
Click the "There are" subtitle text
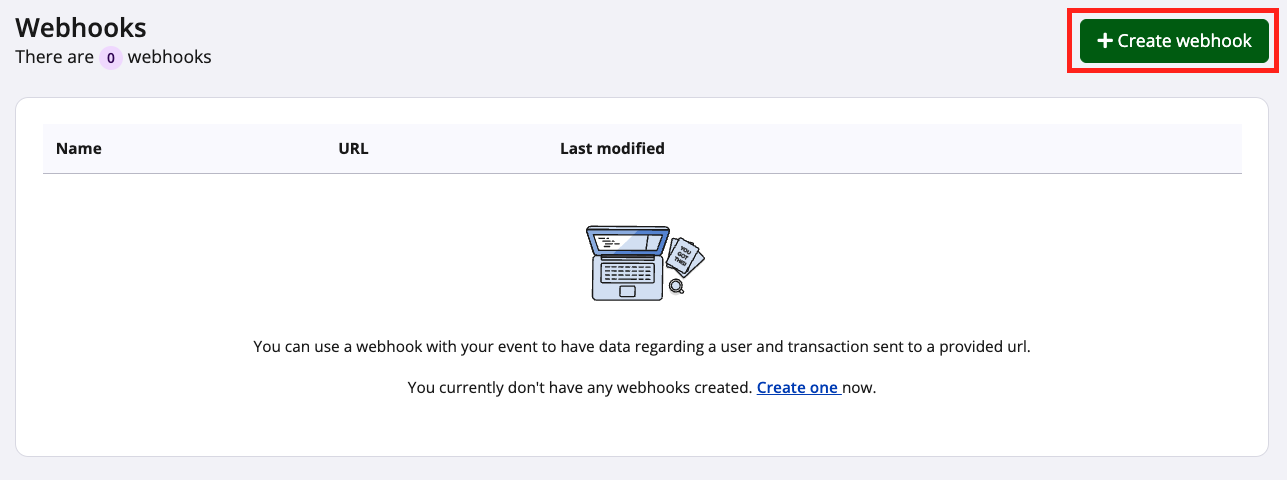(x=55, y=57)
